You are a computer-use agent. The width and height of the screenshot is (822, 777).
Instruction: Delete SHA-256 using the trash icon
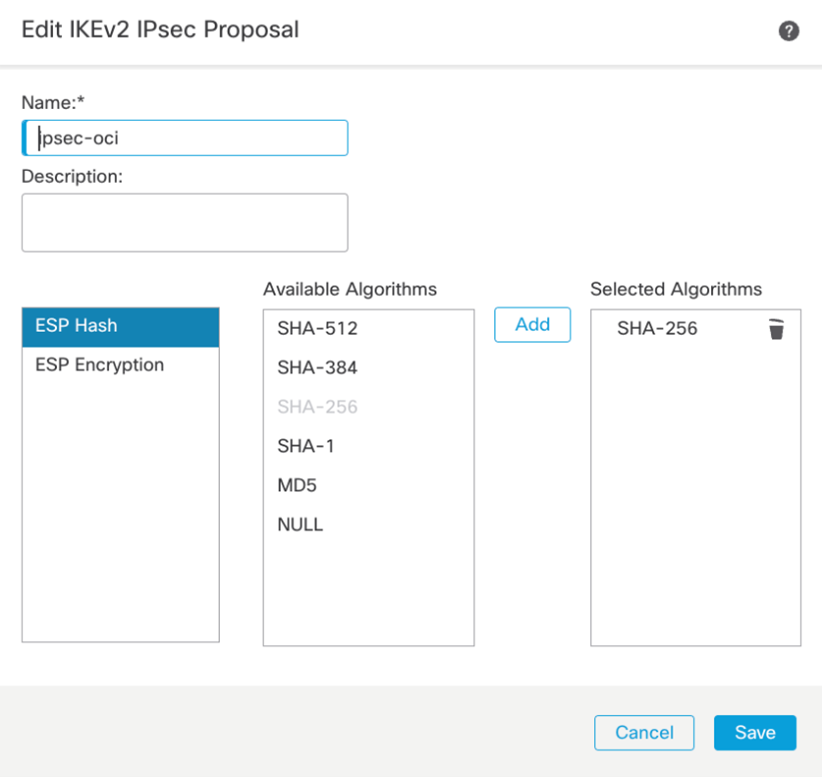tap(776, 329)
